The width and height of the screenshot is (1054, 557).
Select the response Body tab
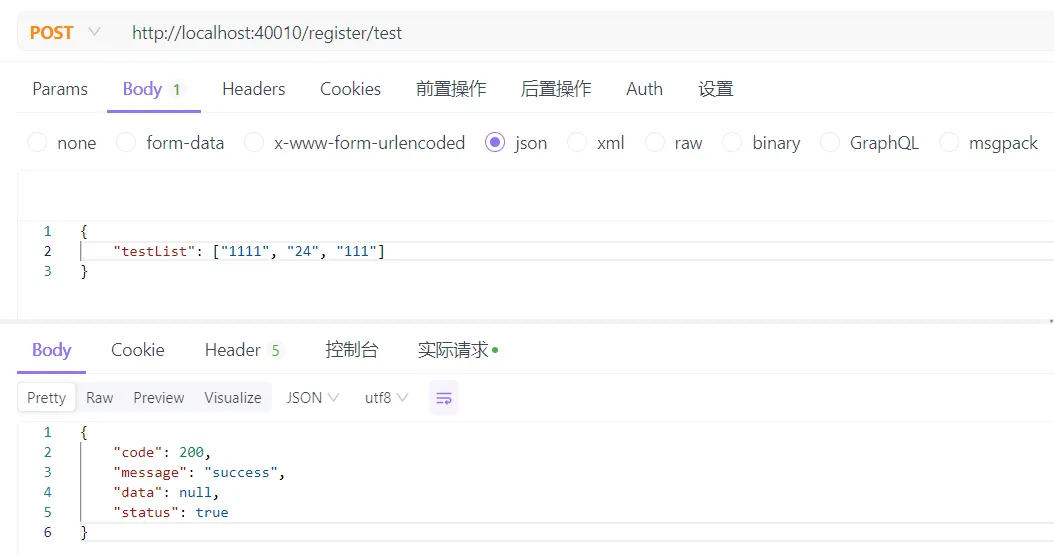point(51,350)
